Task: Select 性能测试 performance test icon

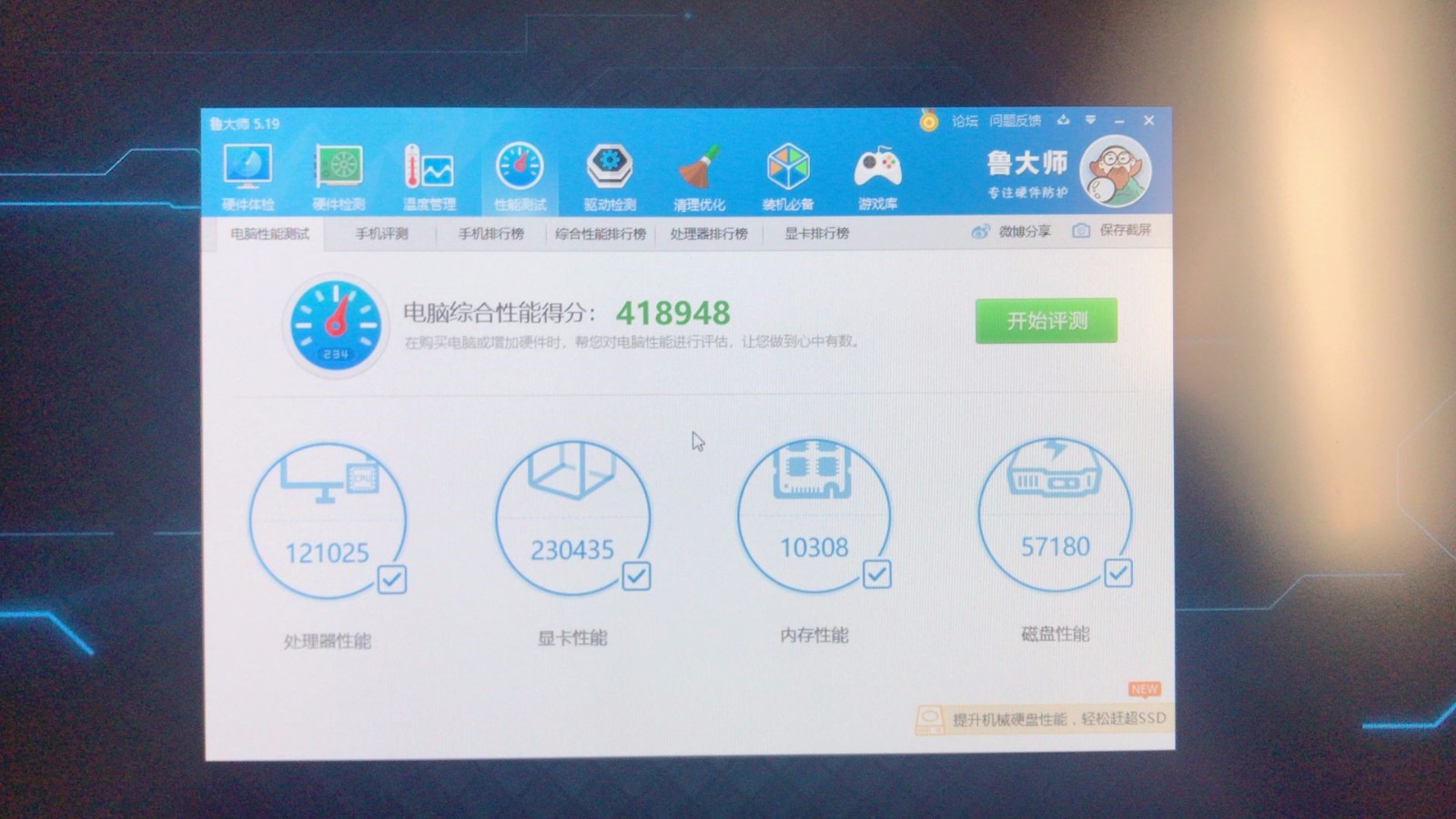Action: [520, 167]
